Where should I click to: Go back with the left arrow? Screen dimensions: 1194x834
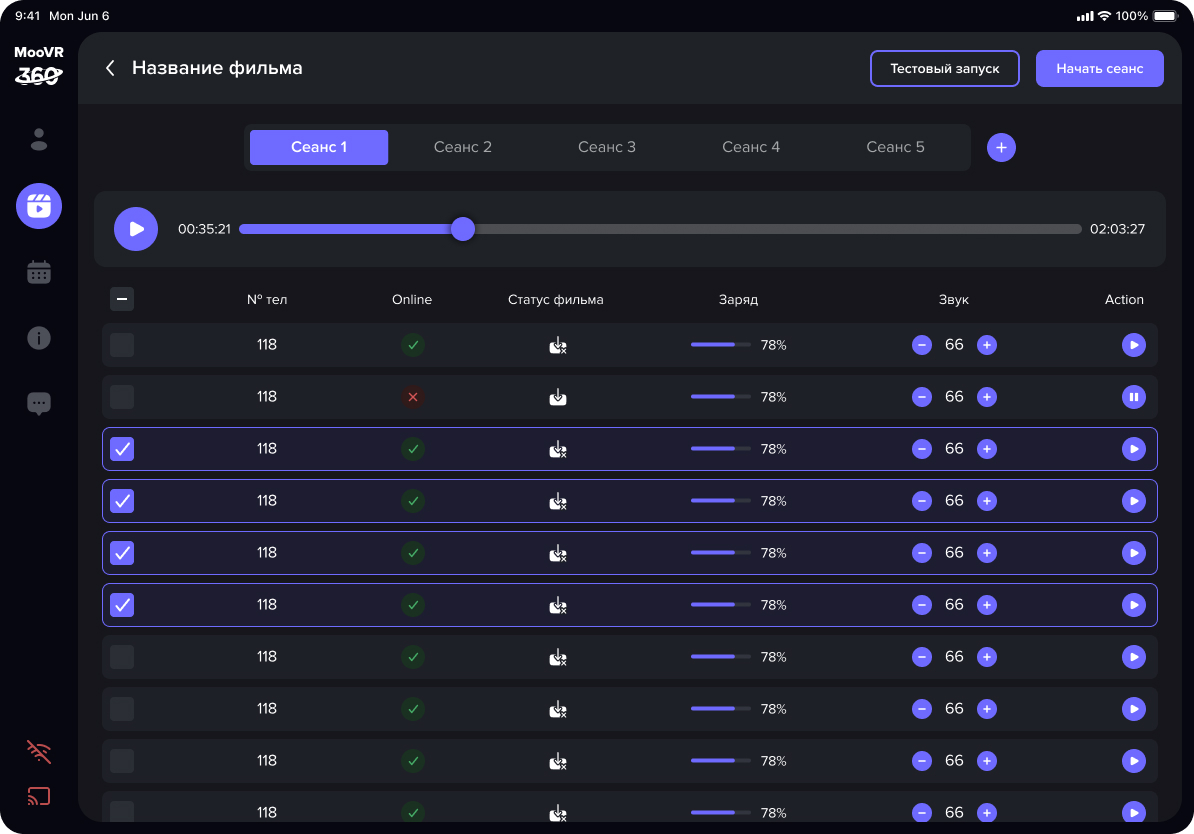coord(110,68)
